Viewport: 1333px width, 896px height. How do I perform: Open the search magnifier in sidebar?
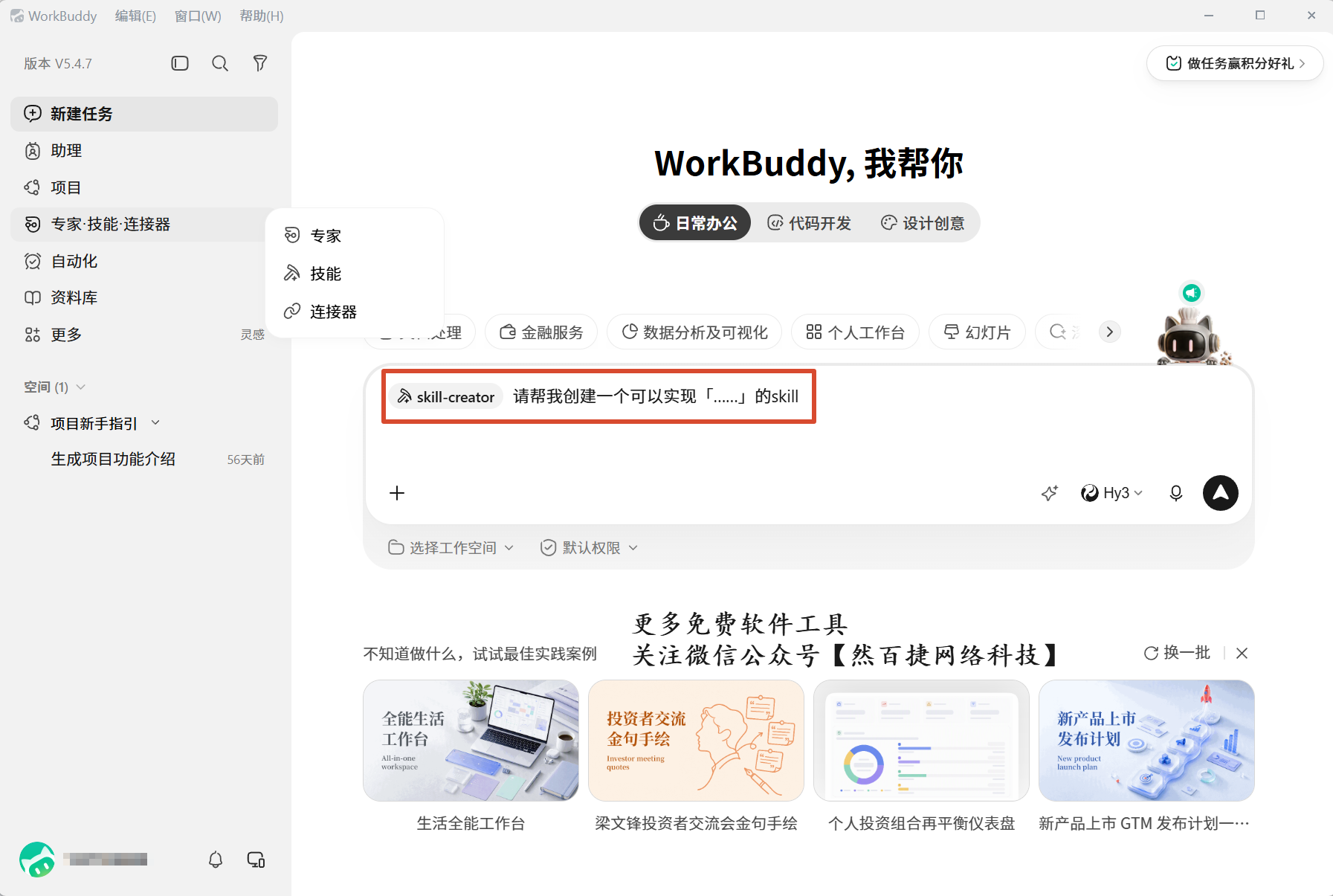click(x=220, y=63)
